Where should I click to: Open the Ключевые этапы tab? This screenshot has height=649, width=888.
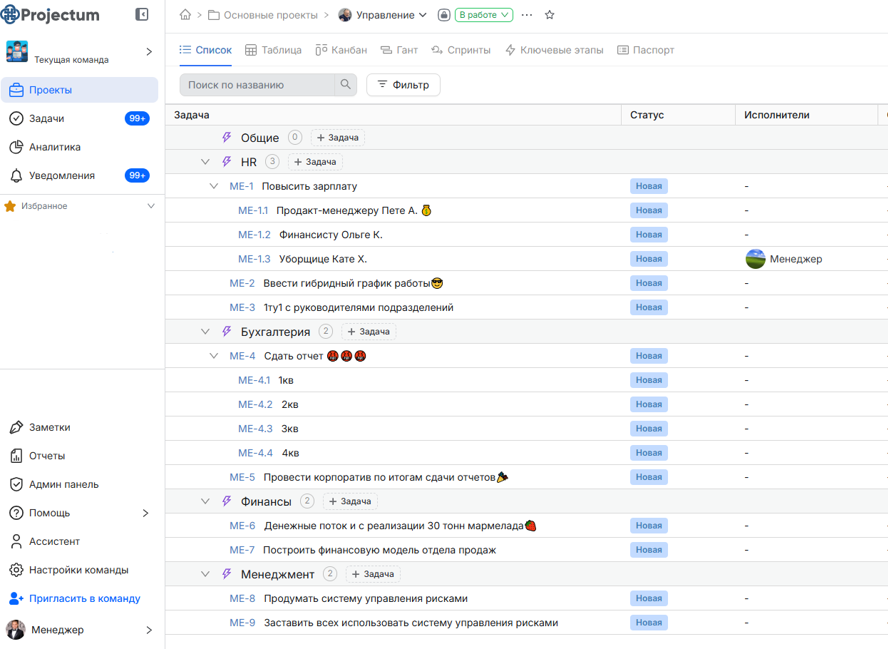point(554,50)
